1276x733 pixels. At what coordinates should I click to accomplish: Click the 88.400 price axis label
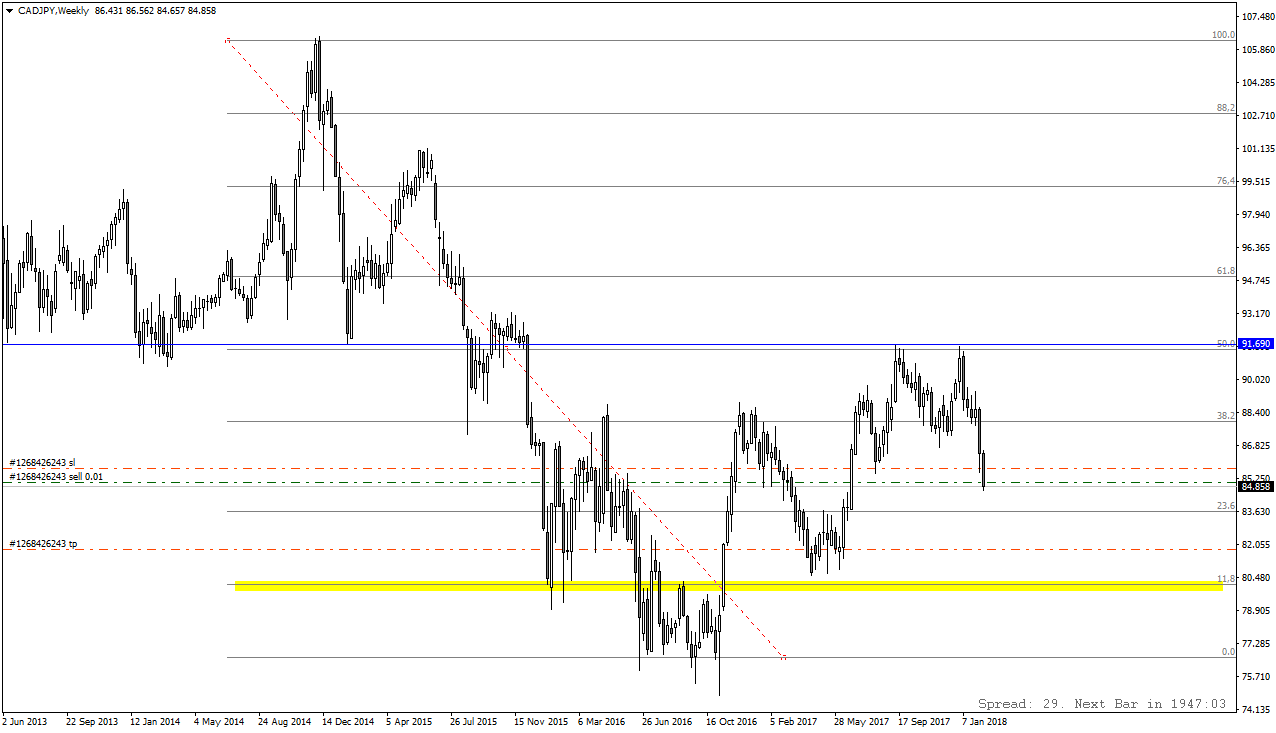pos(1255,413)
